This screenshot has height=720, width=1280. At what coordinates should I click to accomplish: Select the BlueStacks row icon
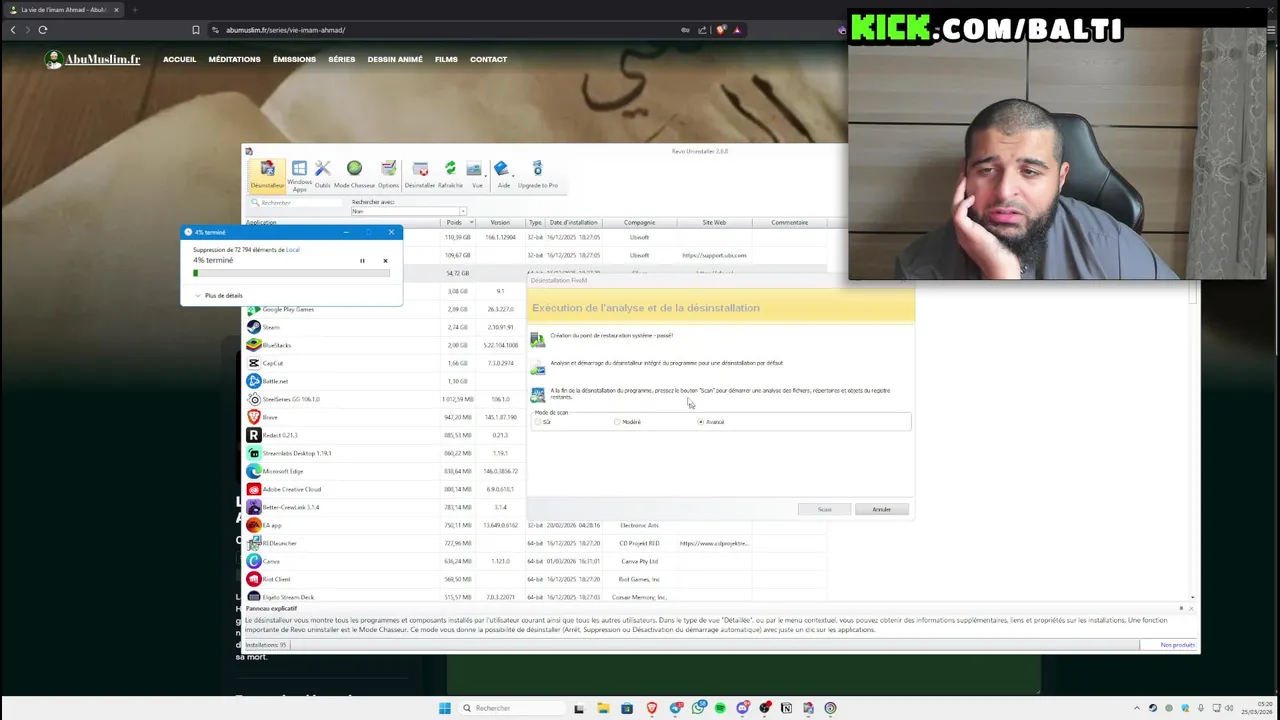[254, 345]
